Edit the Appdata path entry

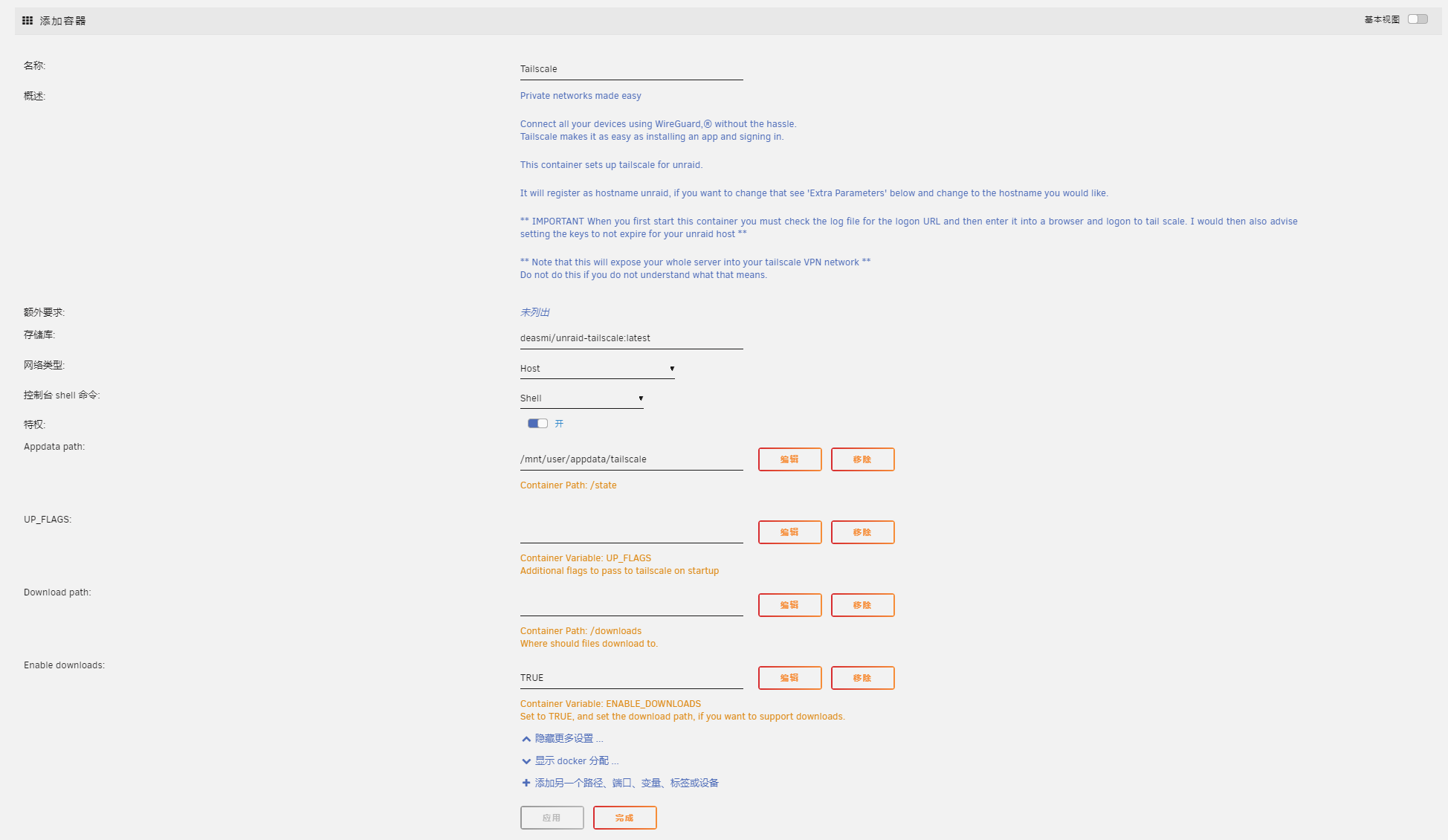tap(789, 459)
